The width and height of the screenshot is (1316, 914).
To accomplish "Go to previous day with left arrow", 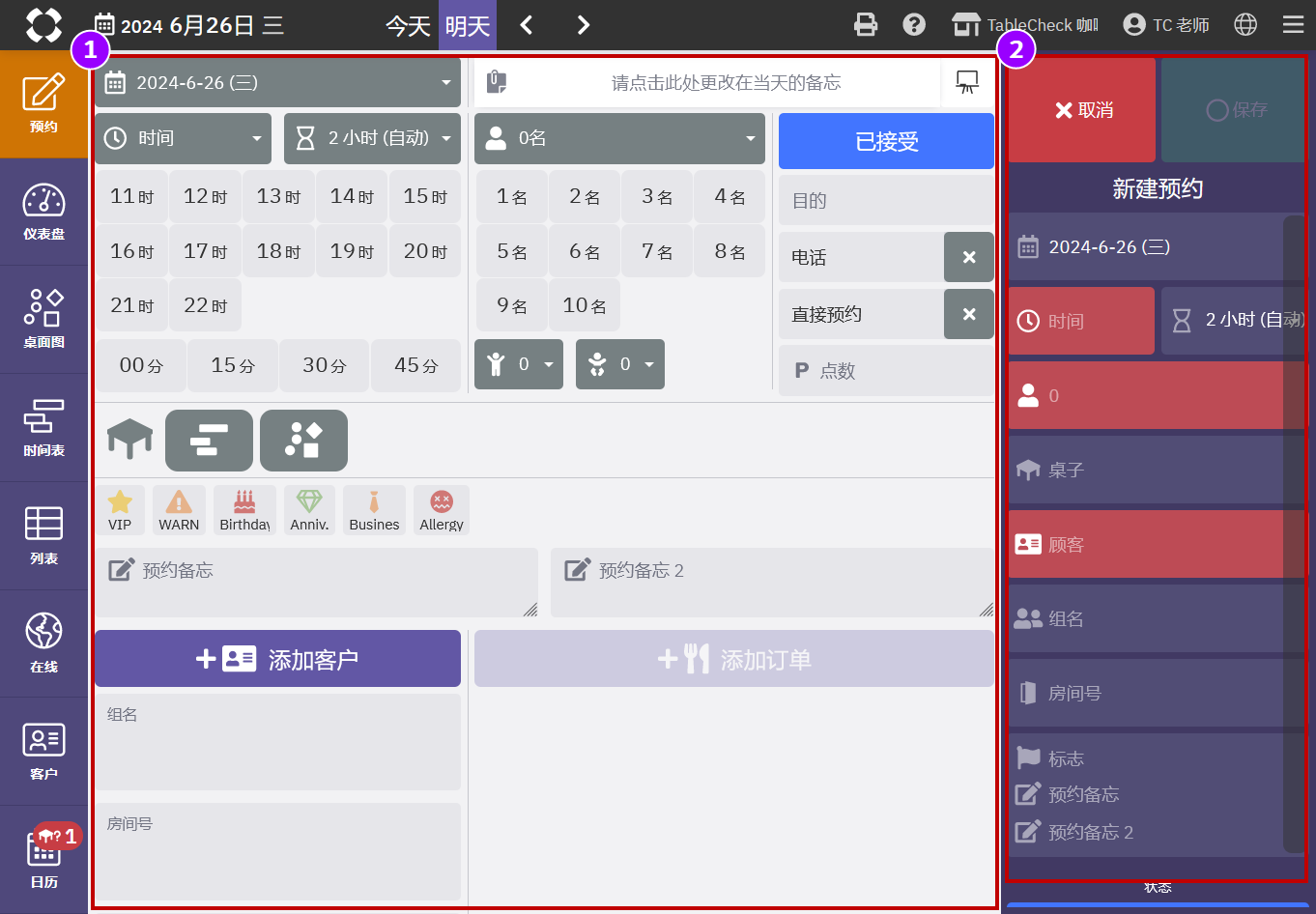I will point(527,25).
